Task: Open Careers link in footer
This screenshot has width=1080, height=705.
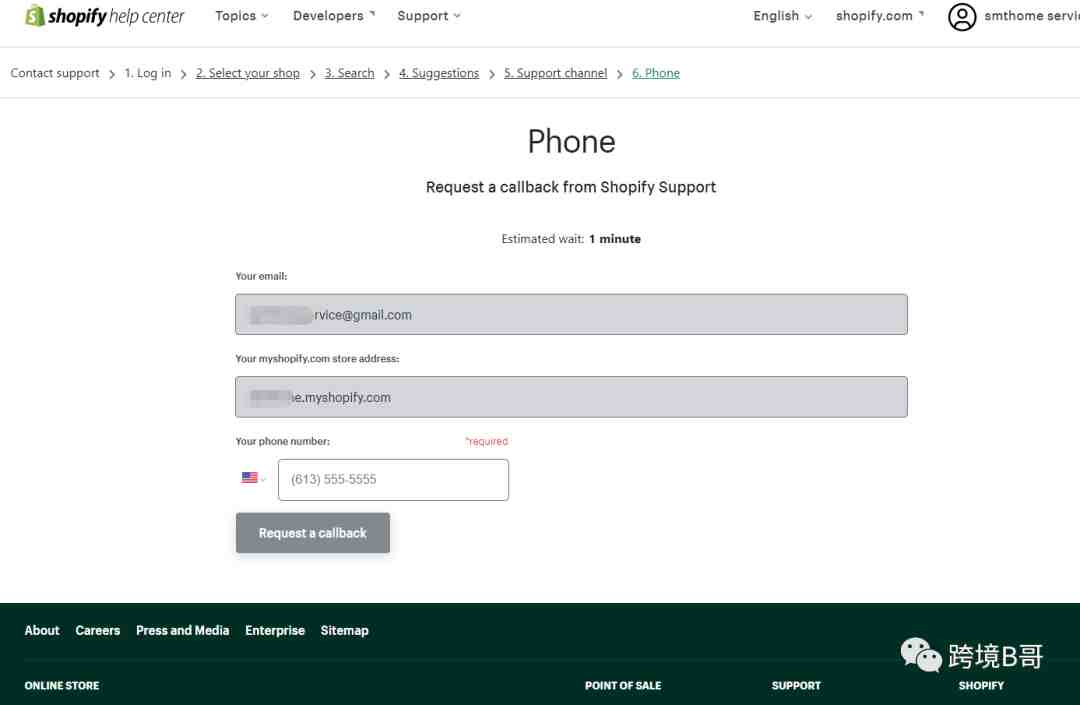Action: pos(98,631)
